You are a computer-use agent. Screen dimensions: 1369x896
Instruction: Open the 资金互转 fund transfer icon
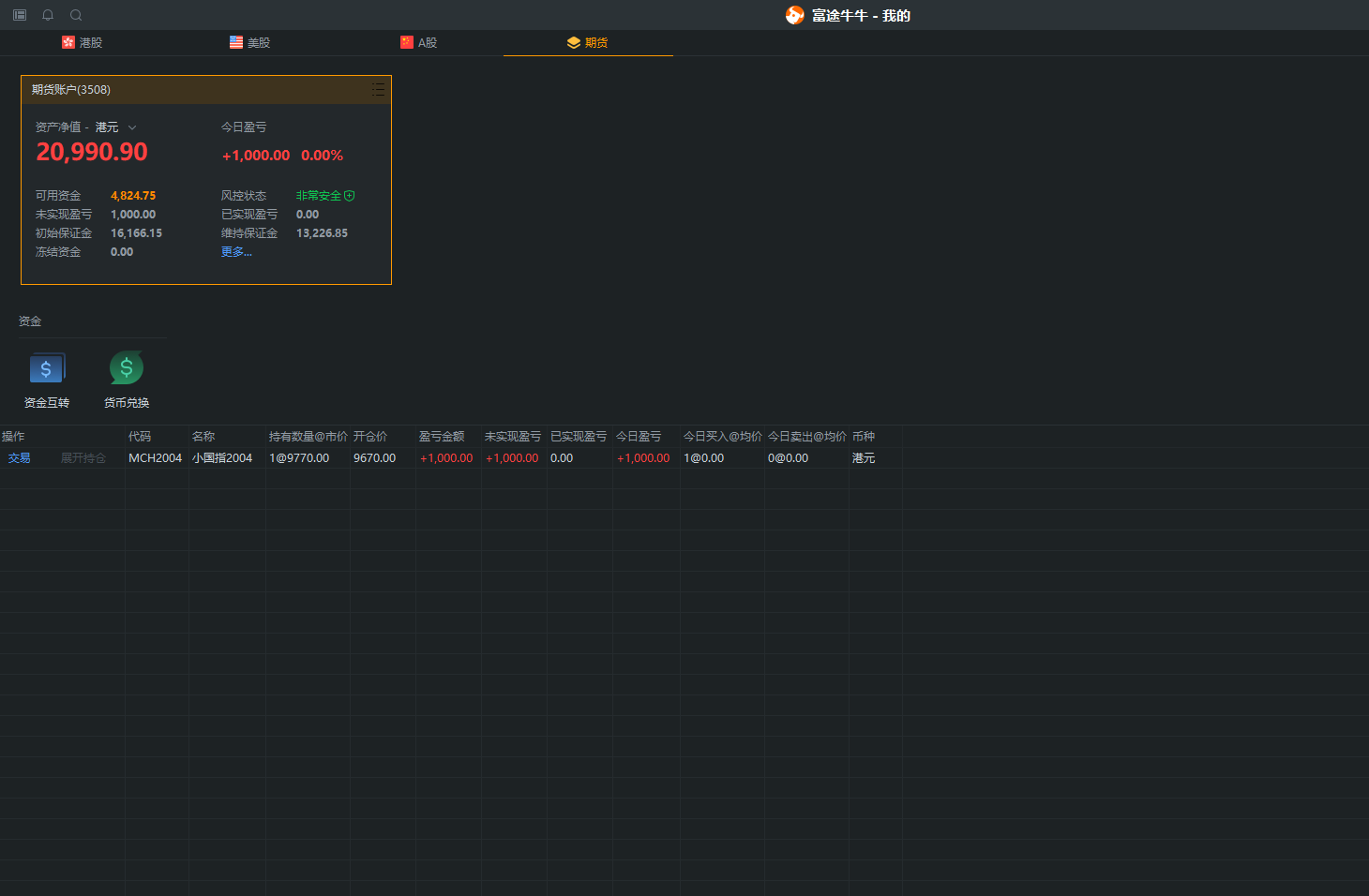(x=47, y=368)
